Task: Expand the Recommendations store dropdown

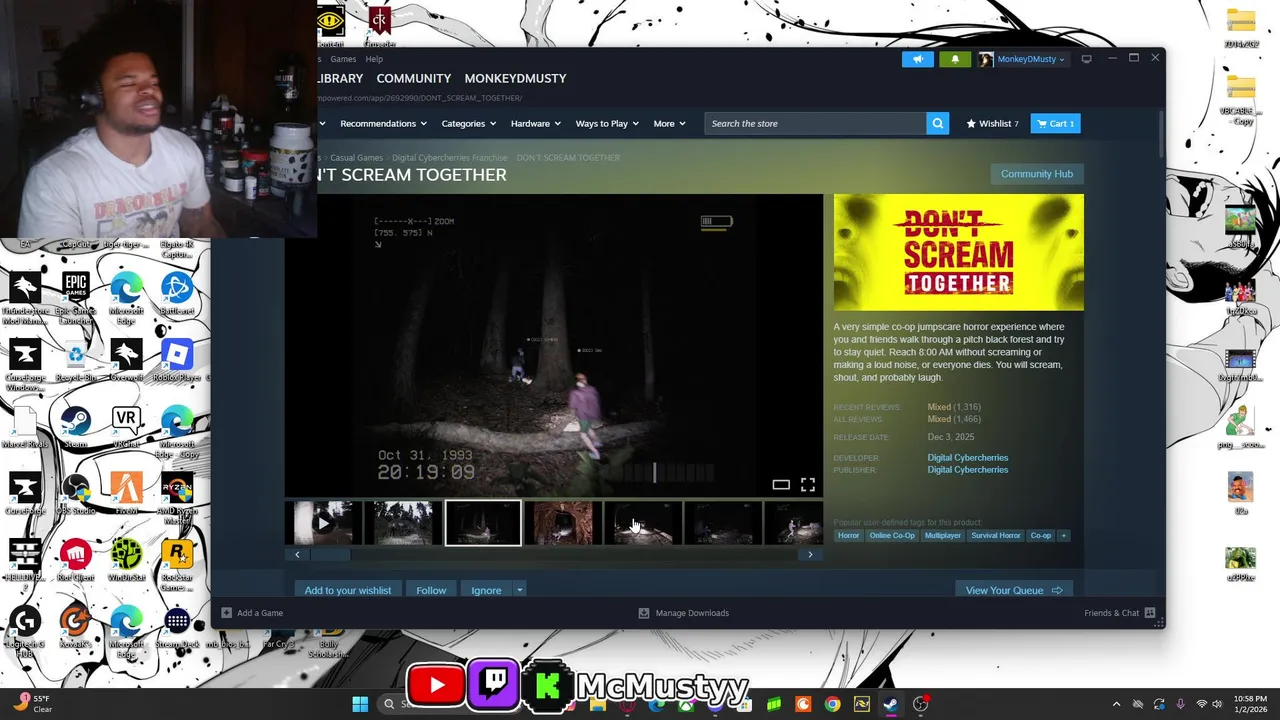Action: 383,123
